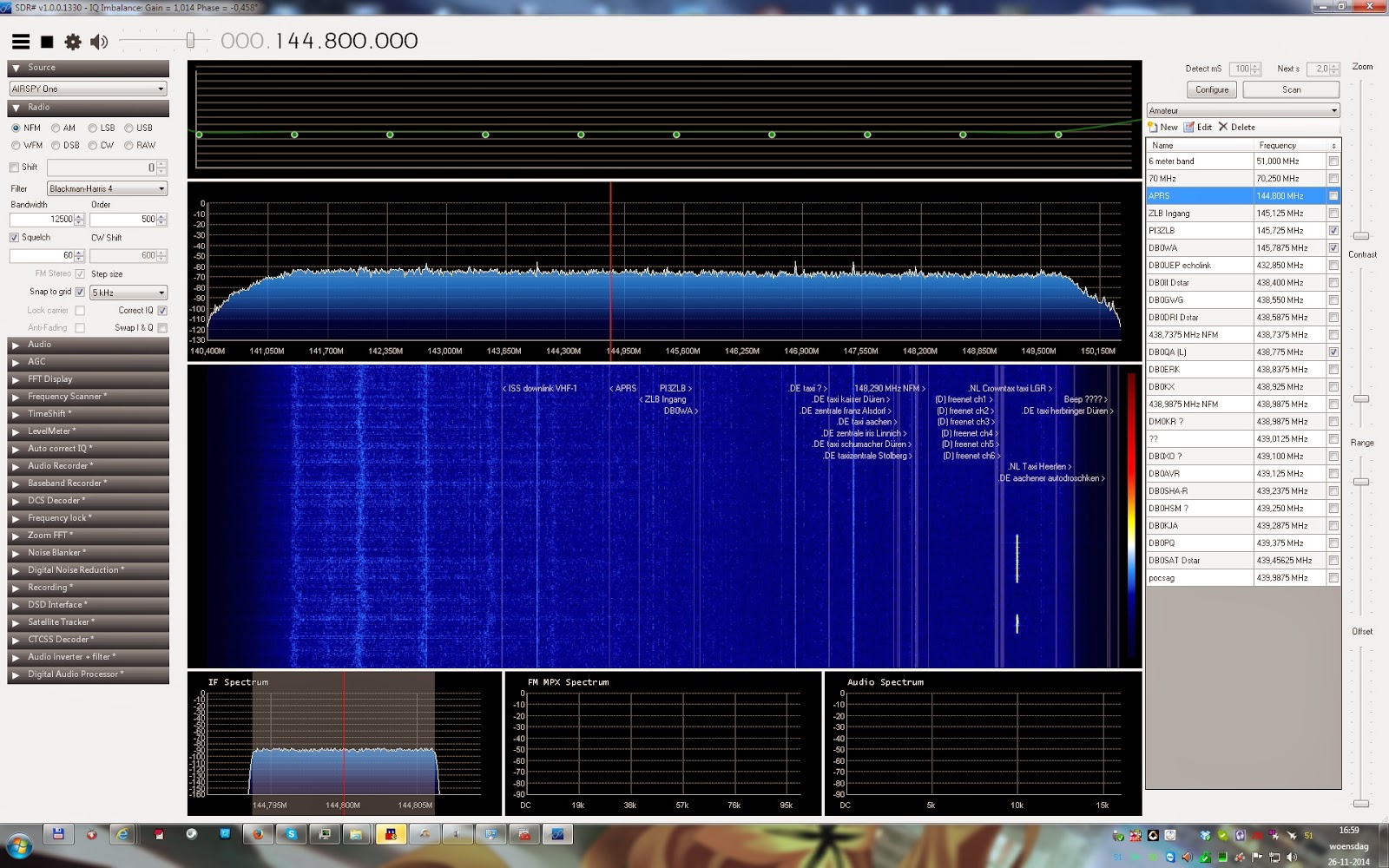Sort frequency list by Frequency column header
This screenshot has width=1389, height=868.
[1291, 145]
